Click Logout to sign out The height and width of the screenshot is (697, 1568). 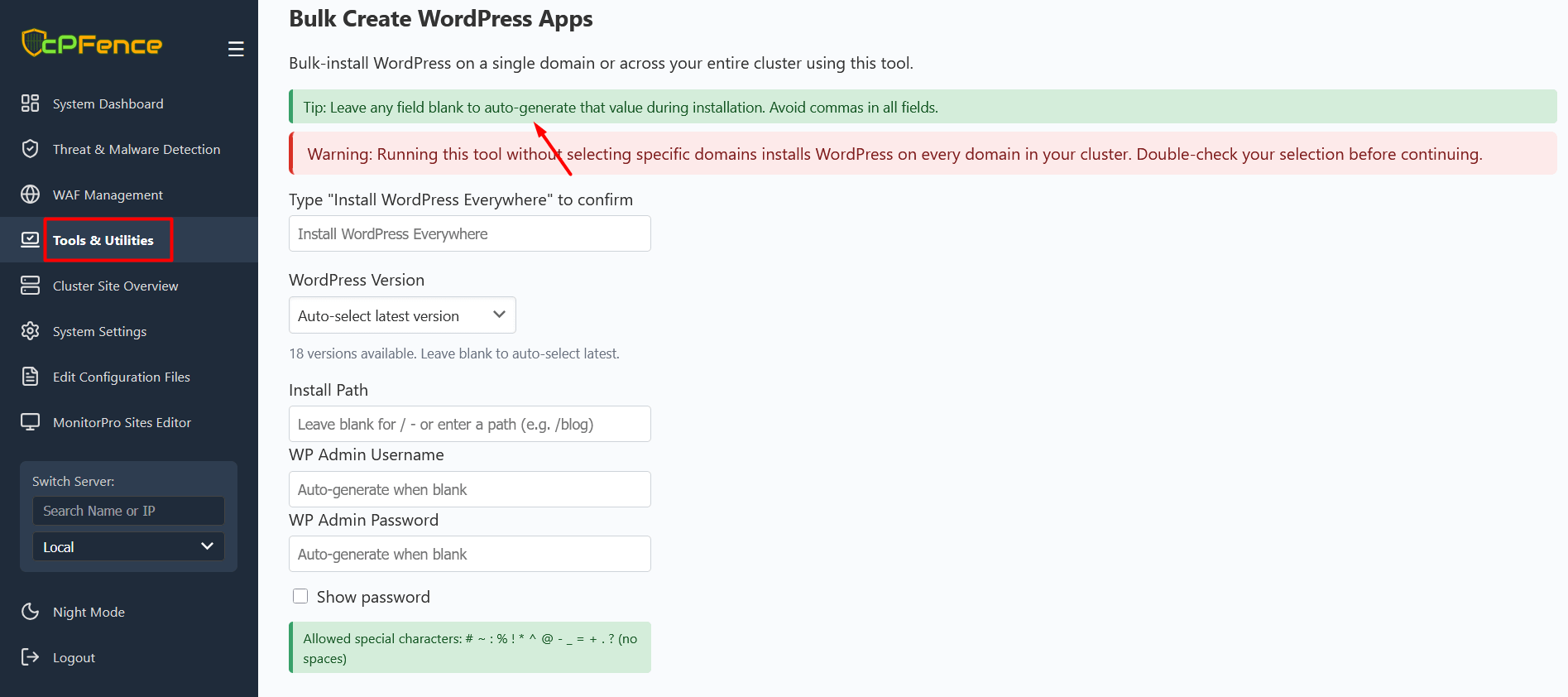point(74,656)
